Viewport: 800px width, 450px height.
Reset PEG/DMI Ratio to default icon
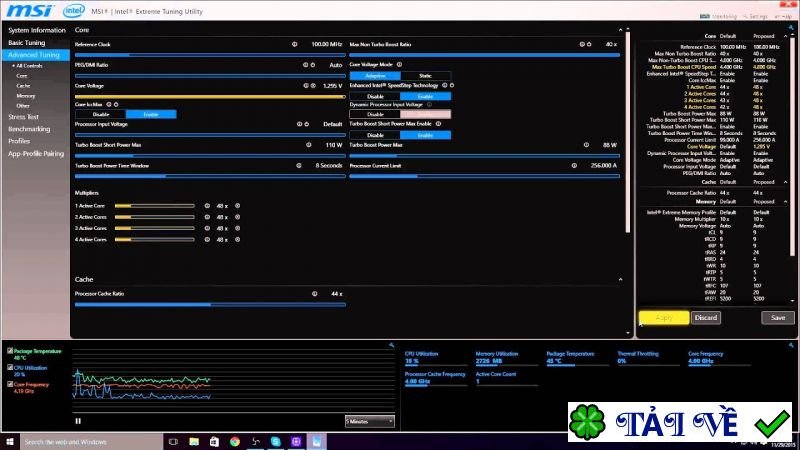click(x=313, y=65)
